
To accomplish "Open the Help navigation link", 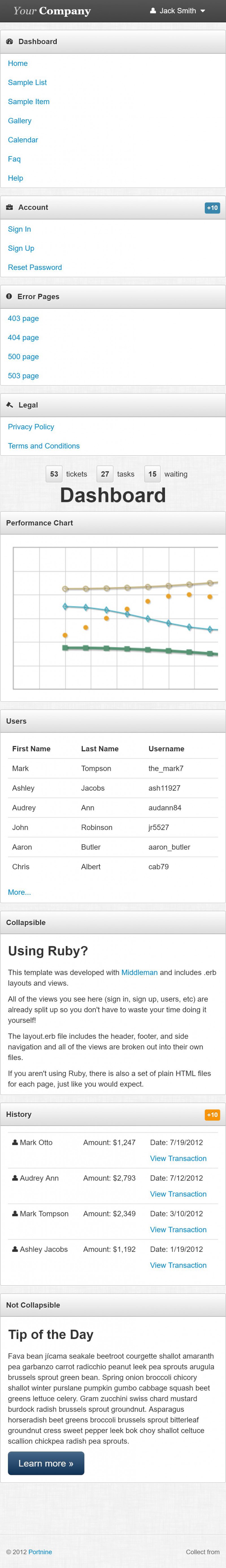I will 15,178.
